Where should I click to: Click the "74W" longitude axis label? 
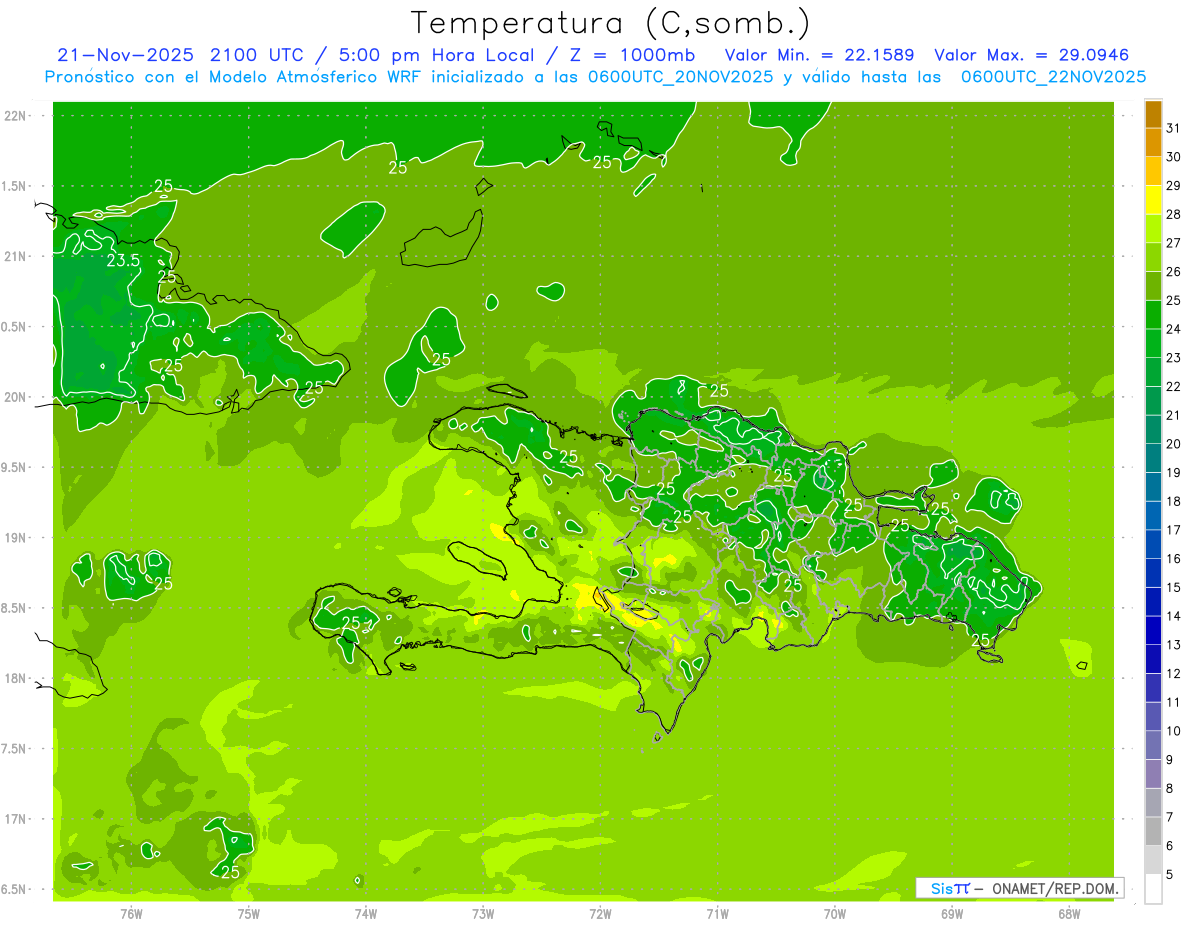366,914
